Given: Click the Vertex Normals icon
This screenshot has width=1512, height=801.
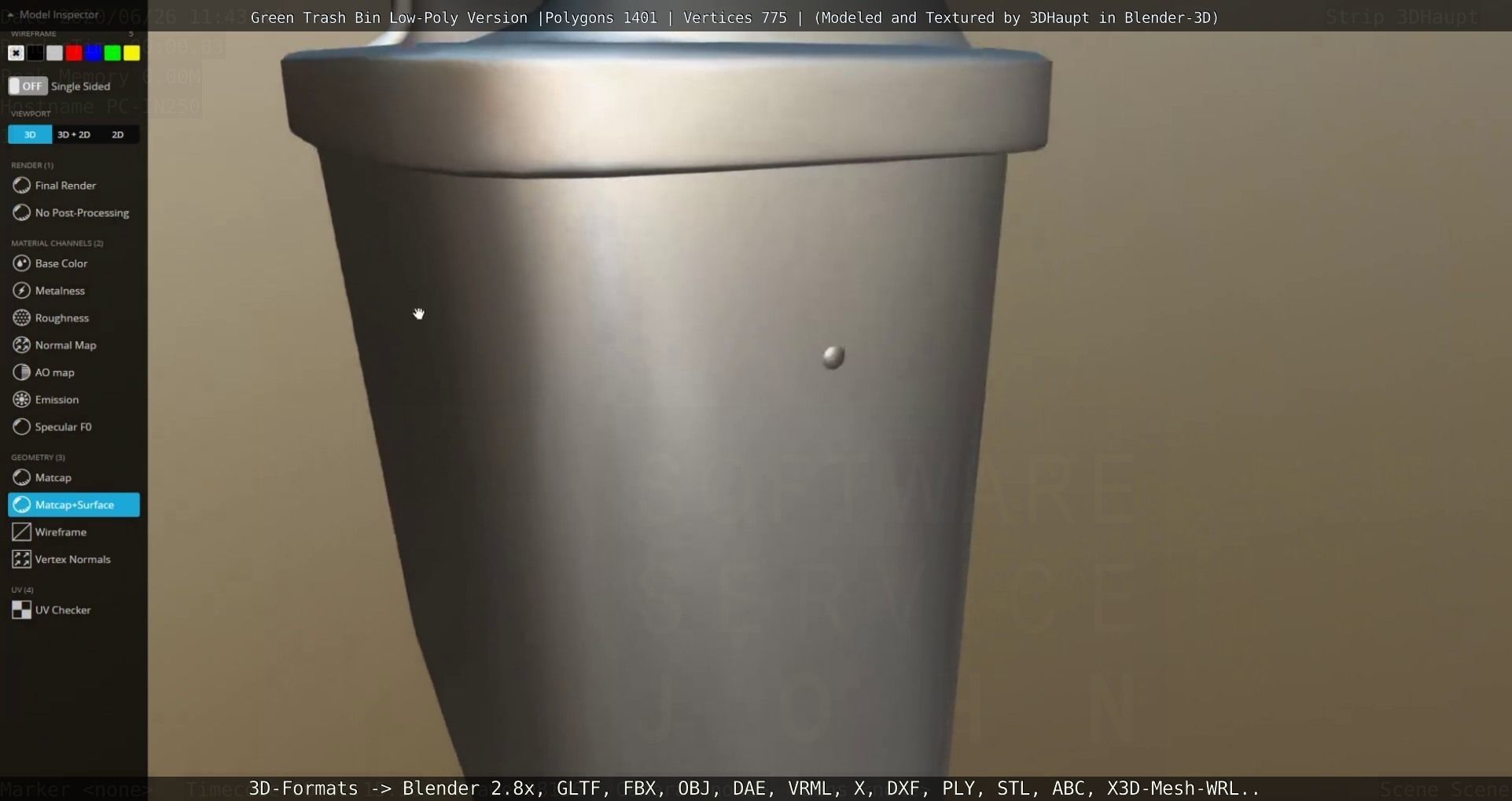Looking at the screenshot, I should (22, 560).
